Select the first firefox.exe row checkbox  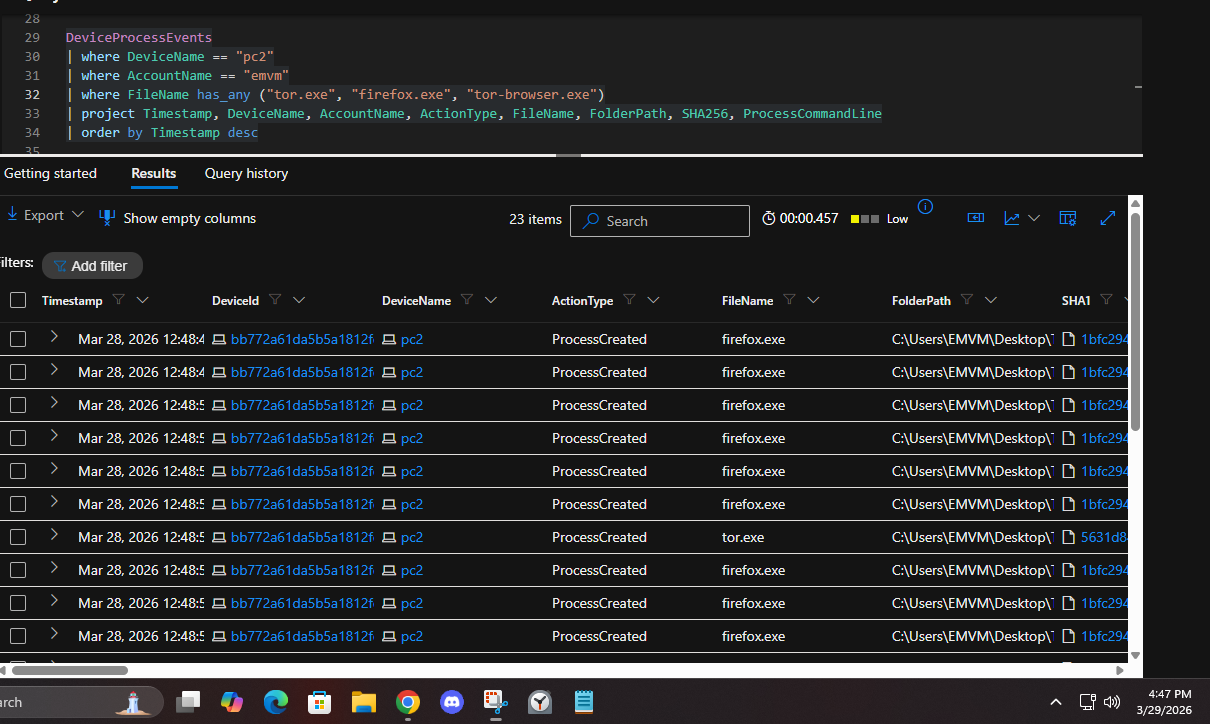coord(18,339)
